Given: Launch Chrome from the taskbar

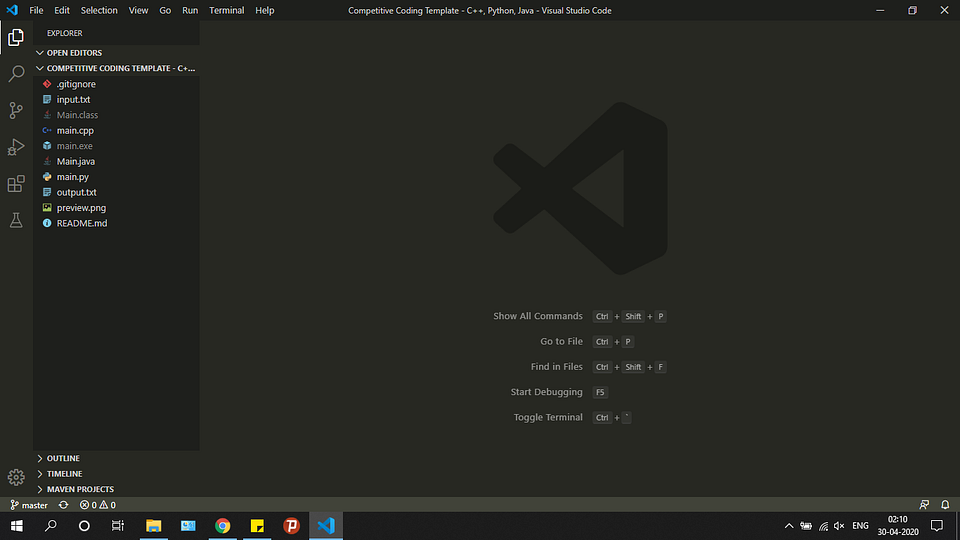Looking at the screenshot, I should pyautogui.click(x=223, y=526).
